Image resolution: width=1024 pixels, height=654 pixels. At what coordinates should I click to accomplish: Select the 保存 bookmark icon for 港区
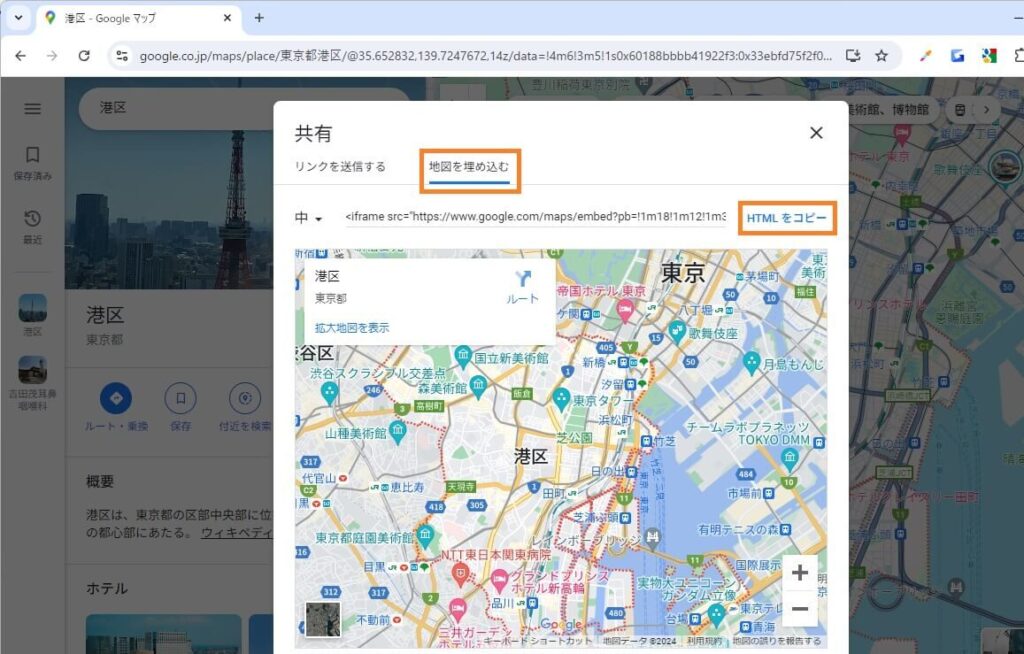click(x=180, y=396)
